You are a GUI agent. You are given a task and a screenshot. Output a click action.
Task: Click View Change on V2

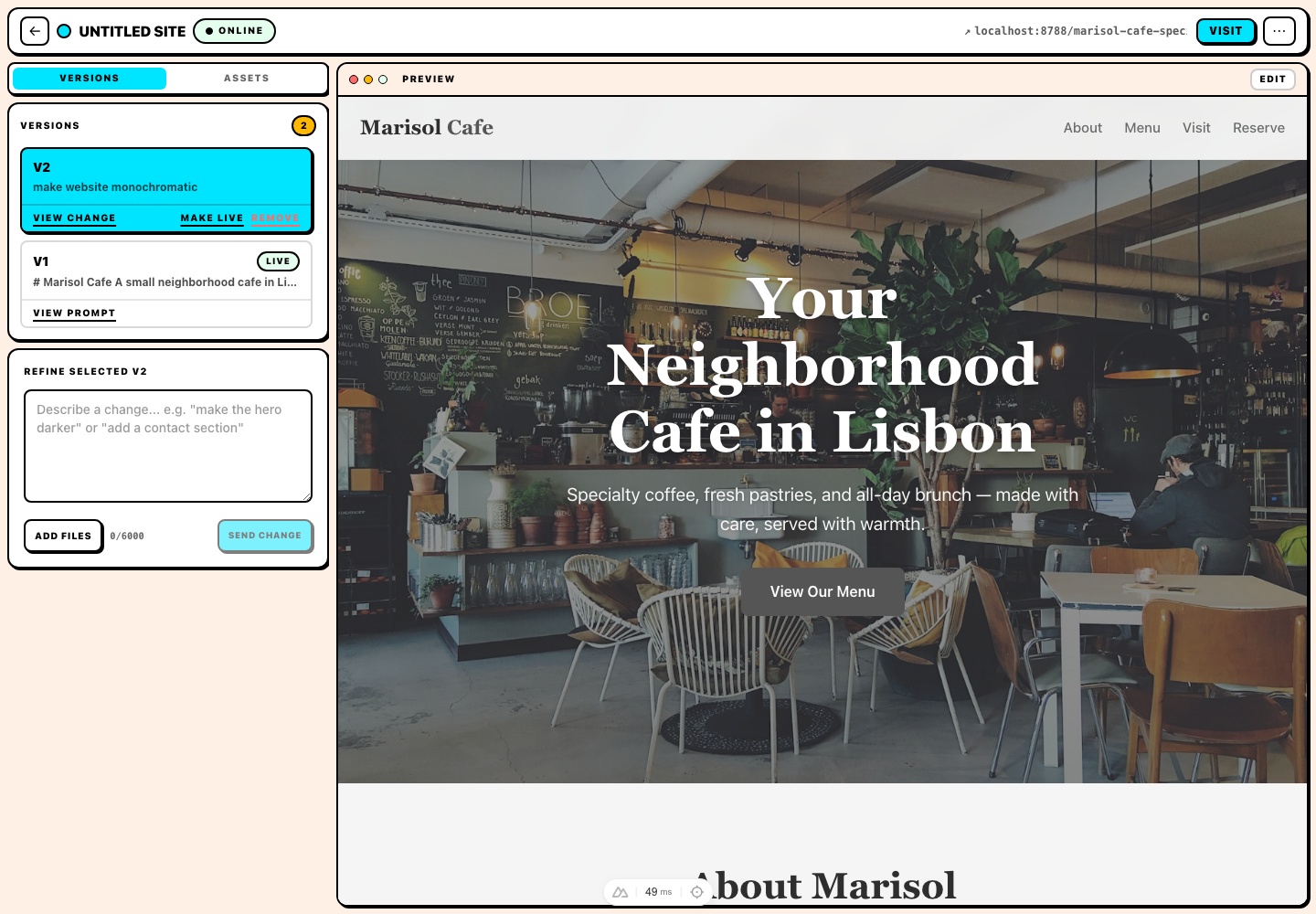click(x=75, y=218)
